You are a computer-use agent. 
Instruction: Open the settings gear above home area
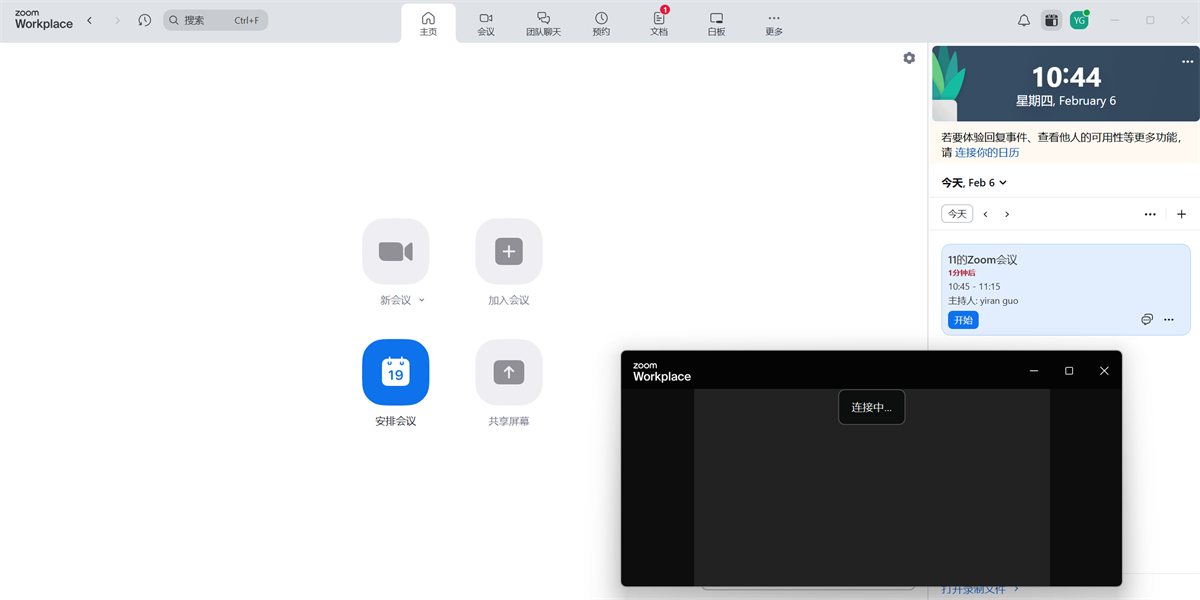tap(909, 57)
